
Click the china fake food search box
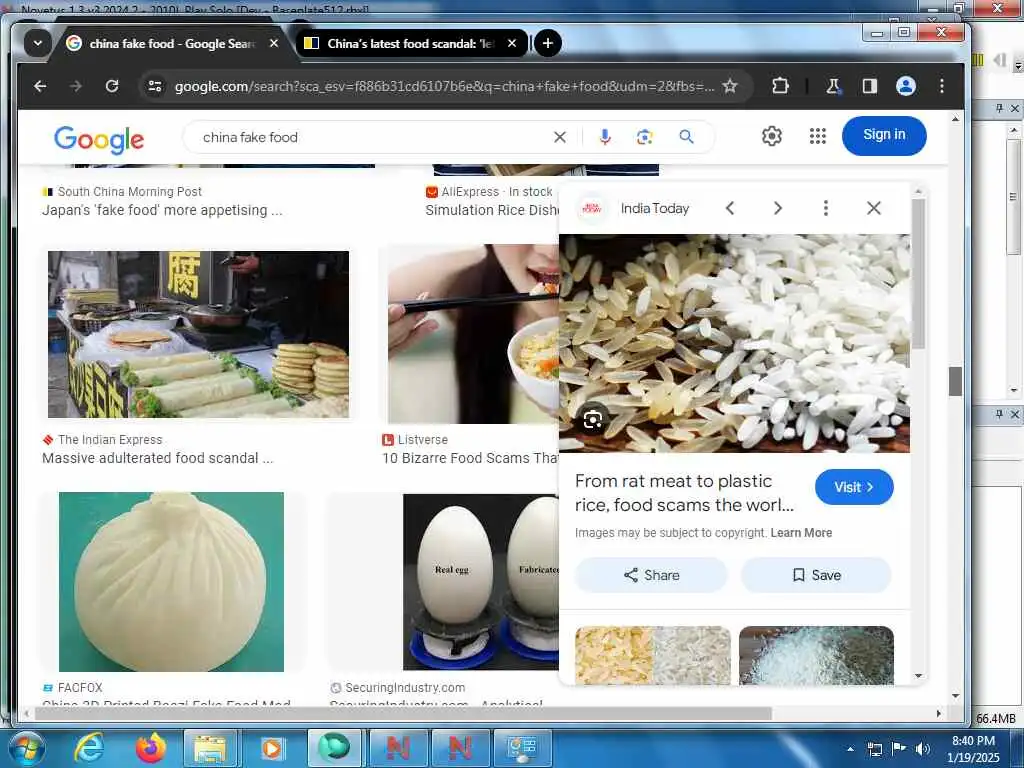click(x=372, y=137)
